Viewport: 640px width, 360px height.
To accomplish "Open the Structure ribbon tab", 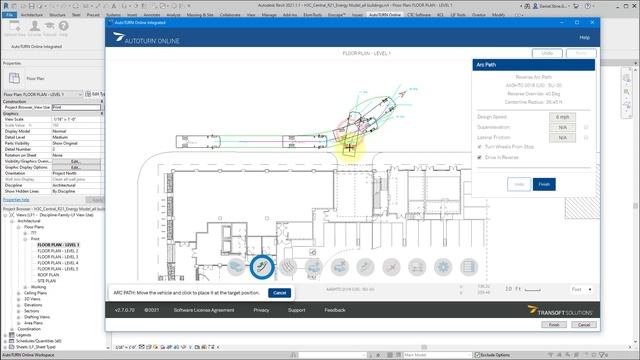I will point(58,15).
